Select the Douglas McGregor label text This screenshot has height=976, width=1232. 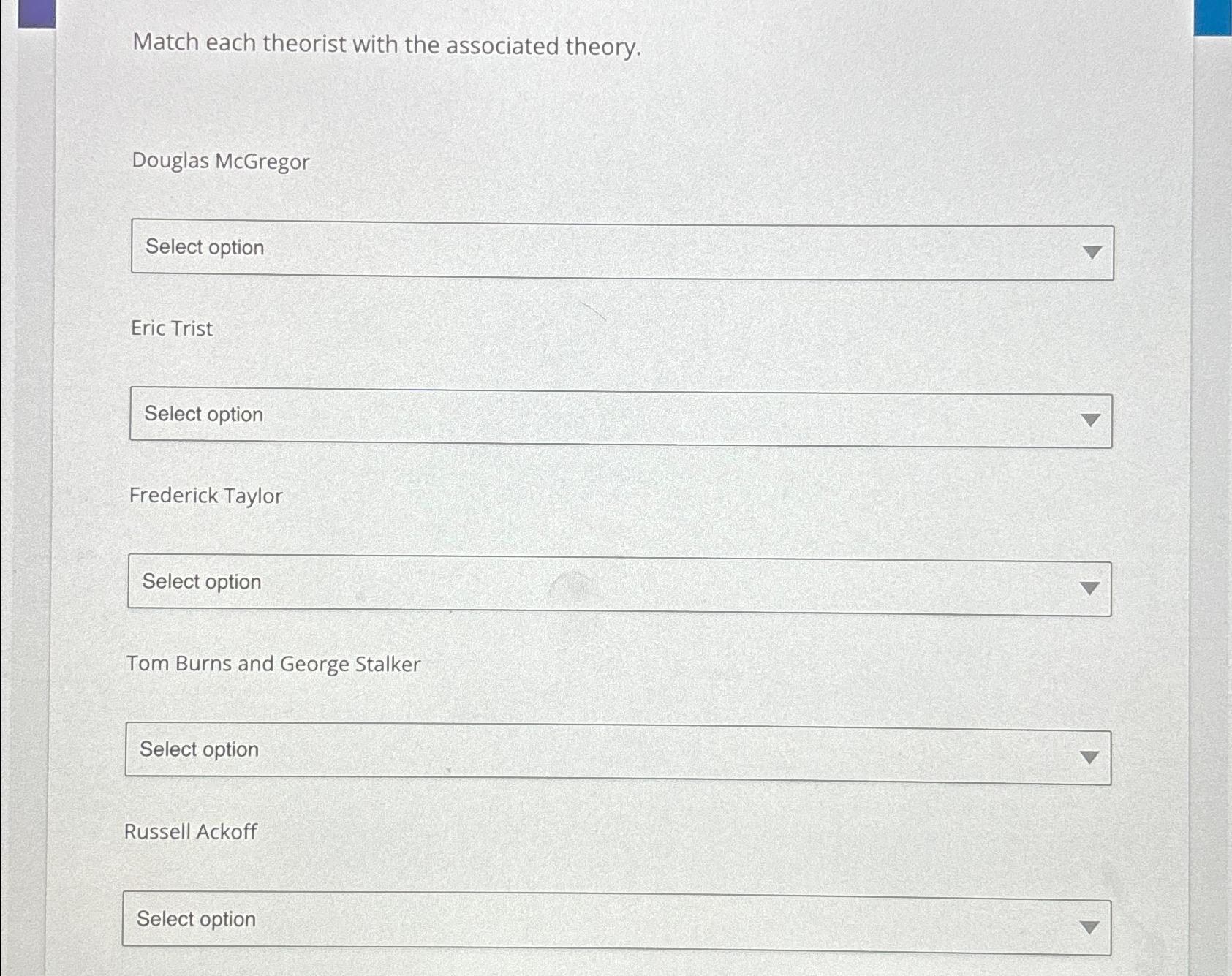[220, 162]
